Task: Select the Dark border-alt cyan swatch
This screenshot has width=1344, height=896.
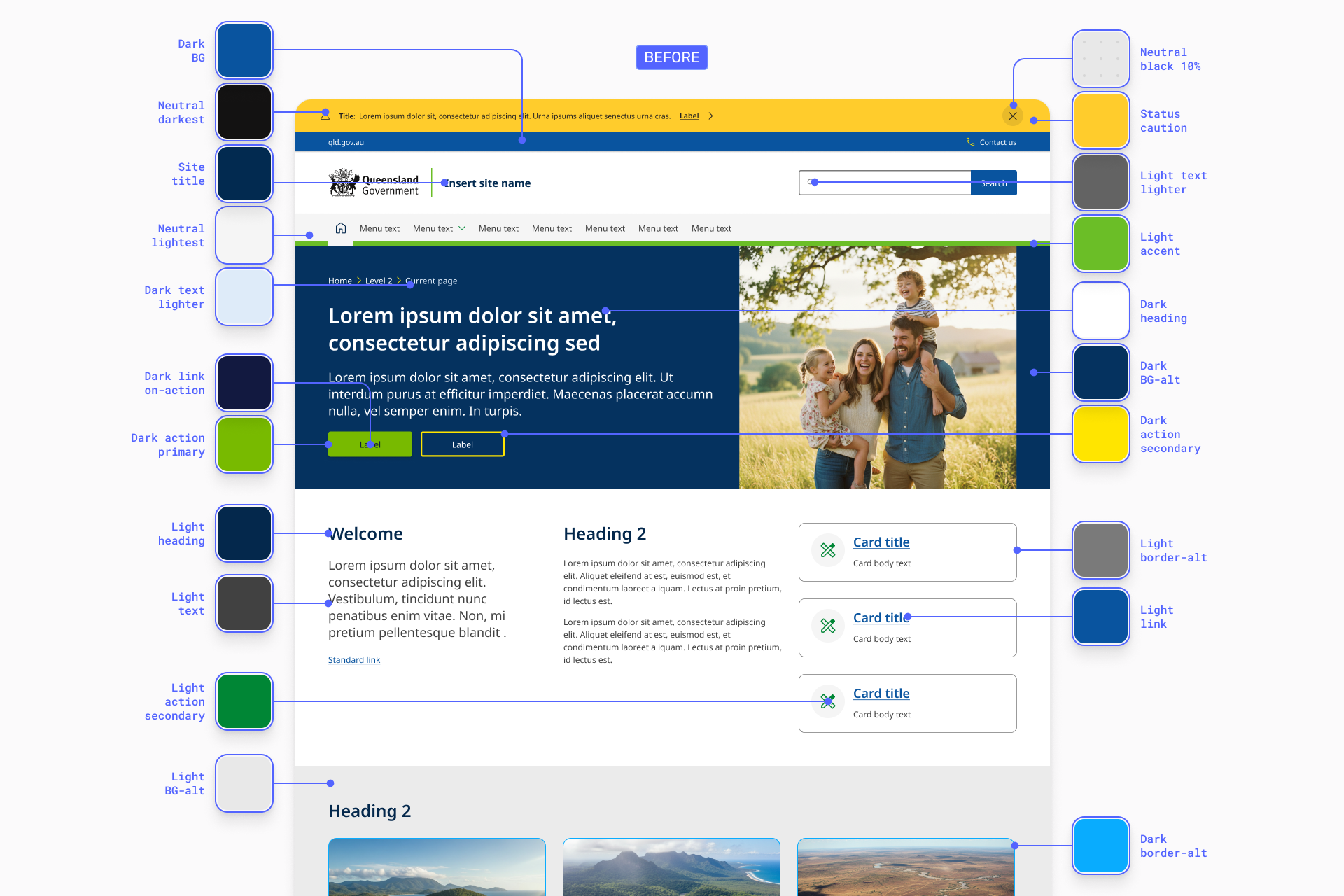Action: (x=1100, y=846)
